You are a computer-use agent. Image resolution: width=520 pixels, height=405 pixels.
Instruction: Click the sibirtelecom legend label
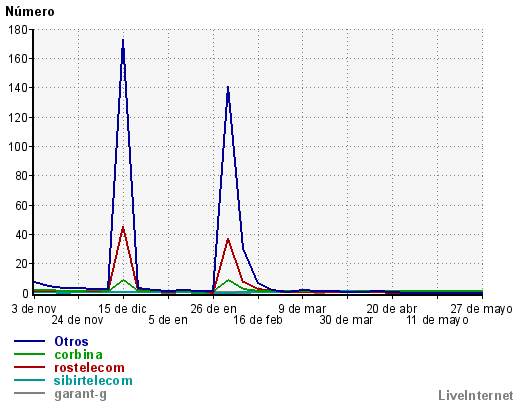click(x=93, y=380)
